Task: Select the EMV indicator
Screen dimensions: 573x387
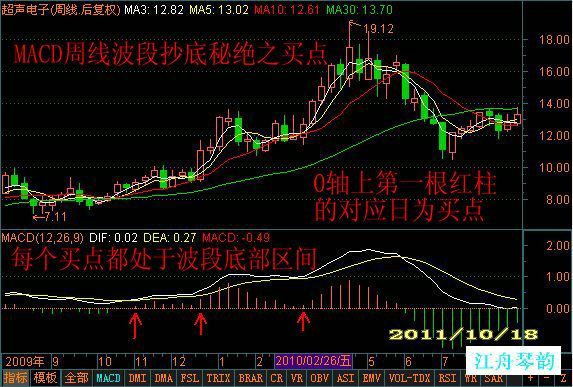Action: click(x=372, y=377)
